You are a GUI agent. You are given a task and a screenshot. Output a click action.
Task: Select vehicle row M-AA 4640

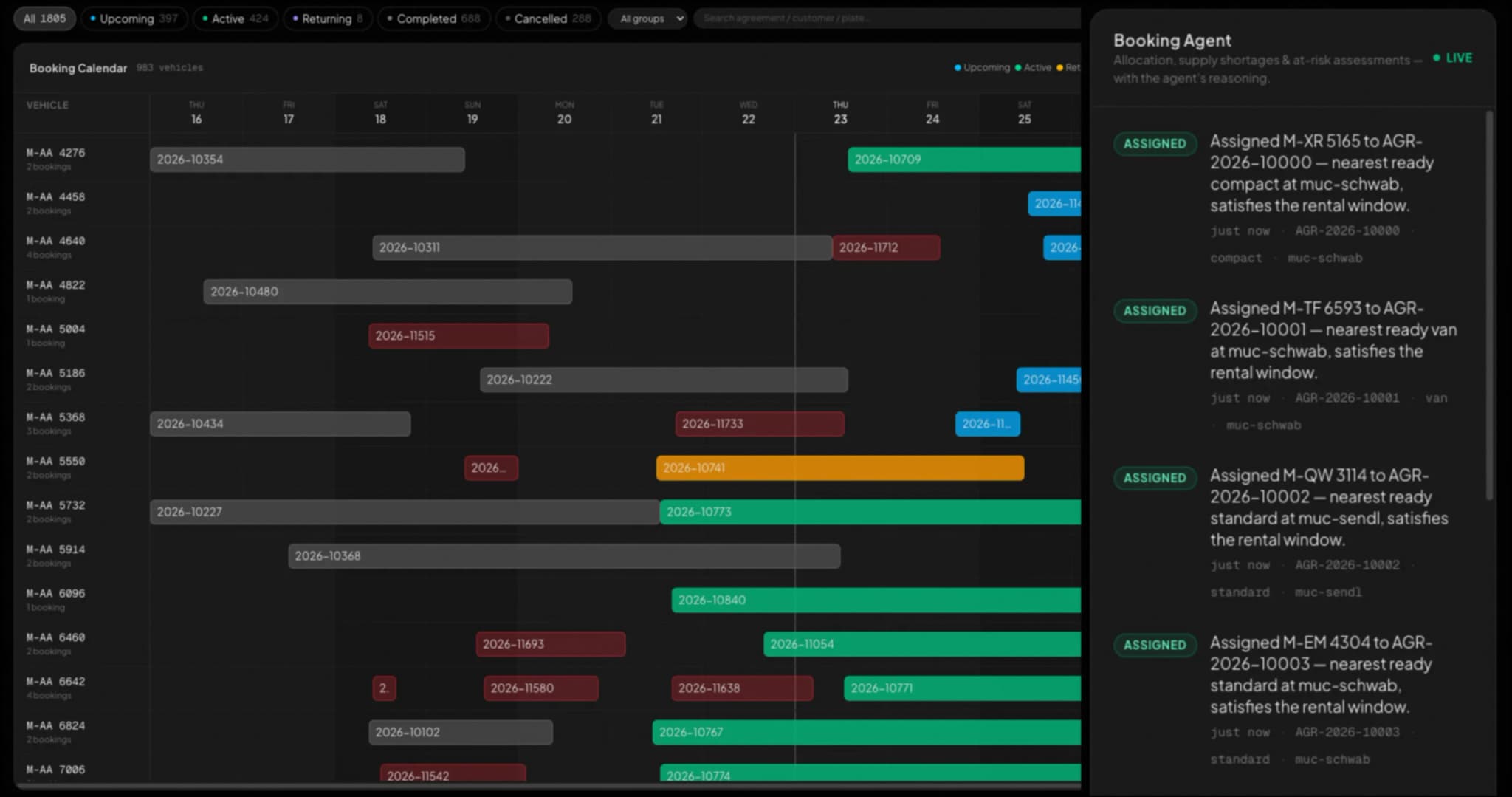(x=55, y=247)
